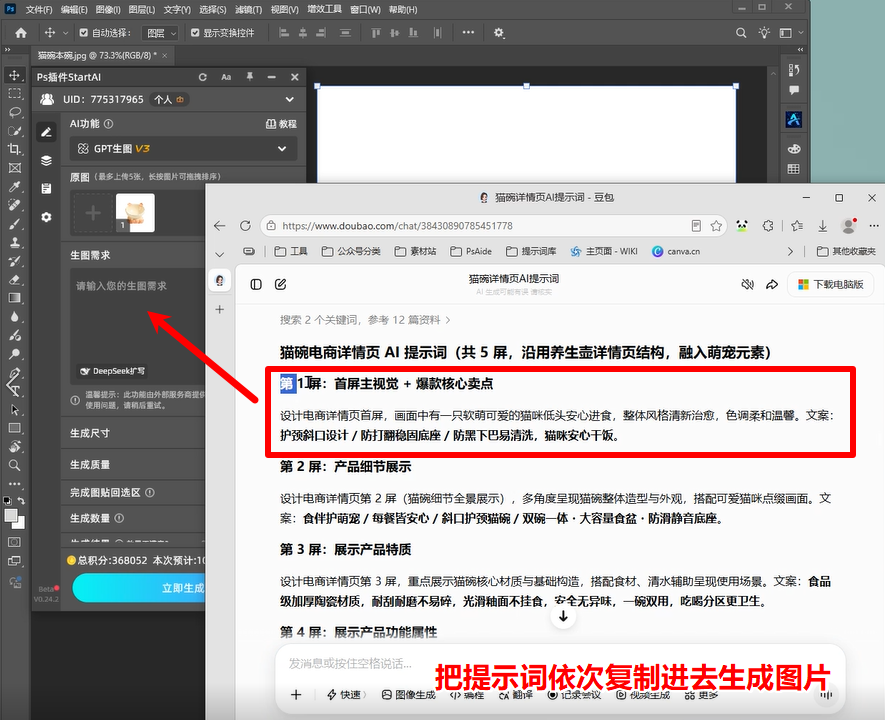The image size is (885, 720).
Task: Click the 立即生成 button
Action: pyautogui.click(x=139, y=588)
